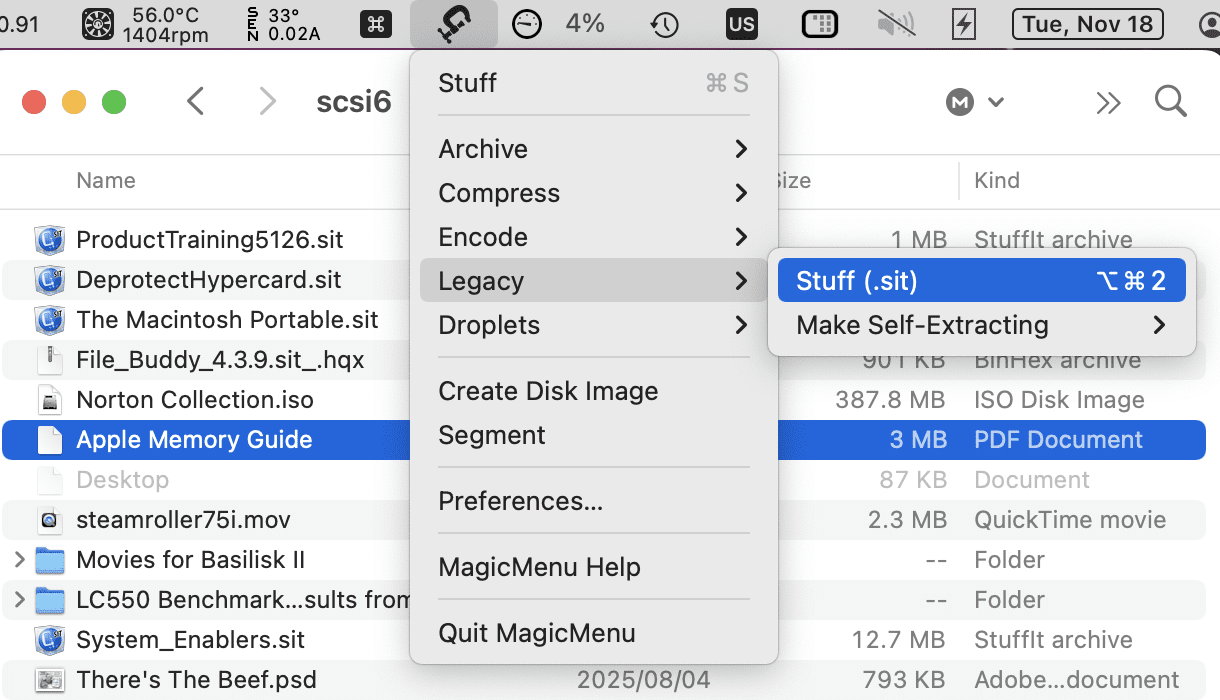This screenshot has height=700, width=1220.
Task: Quit MagicMenu from the menu
Action: coord(536,633)
